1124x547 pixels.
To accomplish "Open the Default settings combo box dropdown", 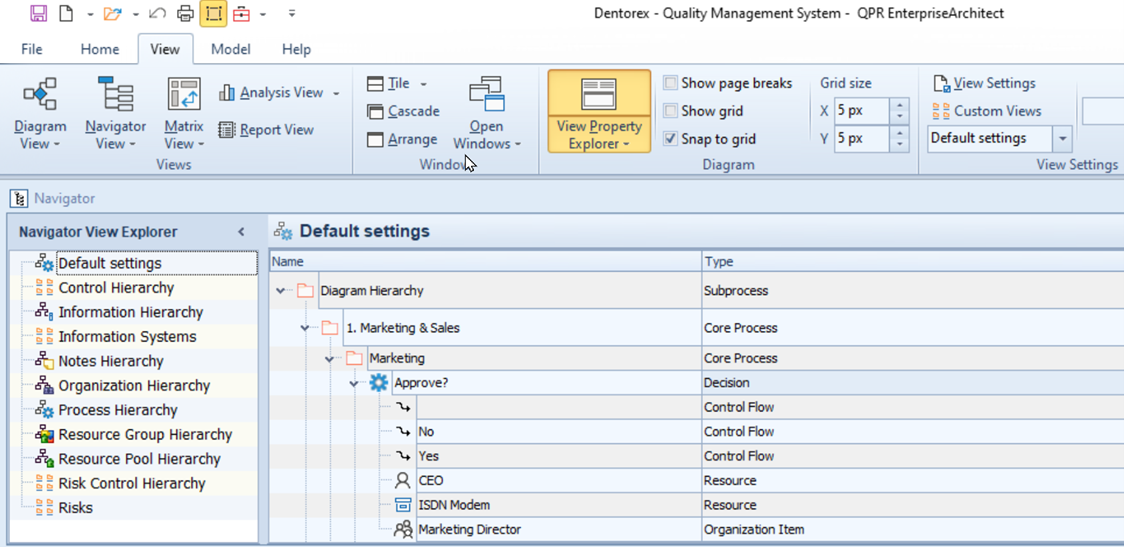I will point(1062,138).
